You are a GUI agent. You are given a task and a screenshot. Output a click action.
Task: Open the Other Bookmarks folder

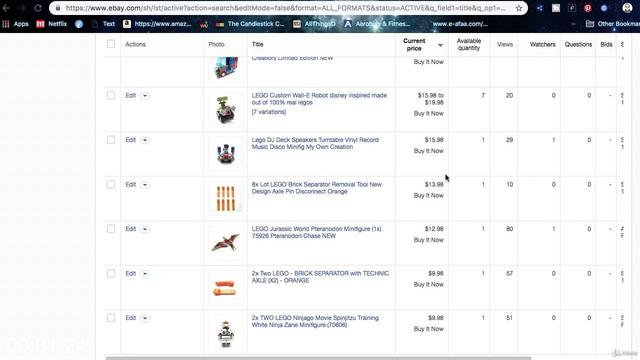(x=613, y=24)
